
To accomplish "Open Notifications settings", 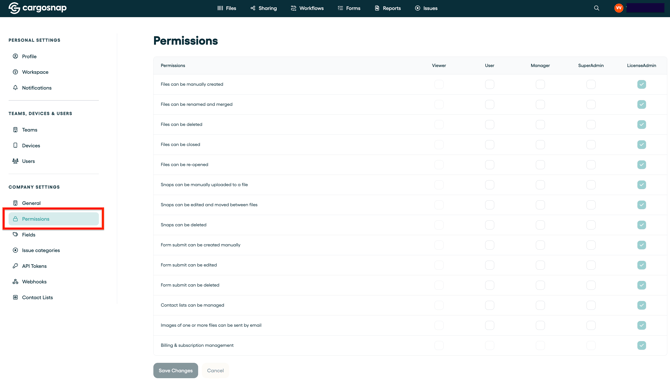I will pyautogui.click(x=37, y=88).
